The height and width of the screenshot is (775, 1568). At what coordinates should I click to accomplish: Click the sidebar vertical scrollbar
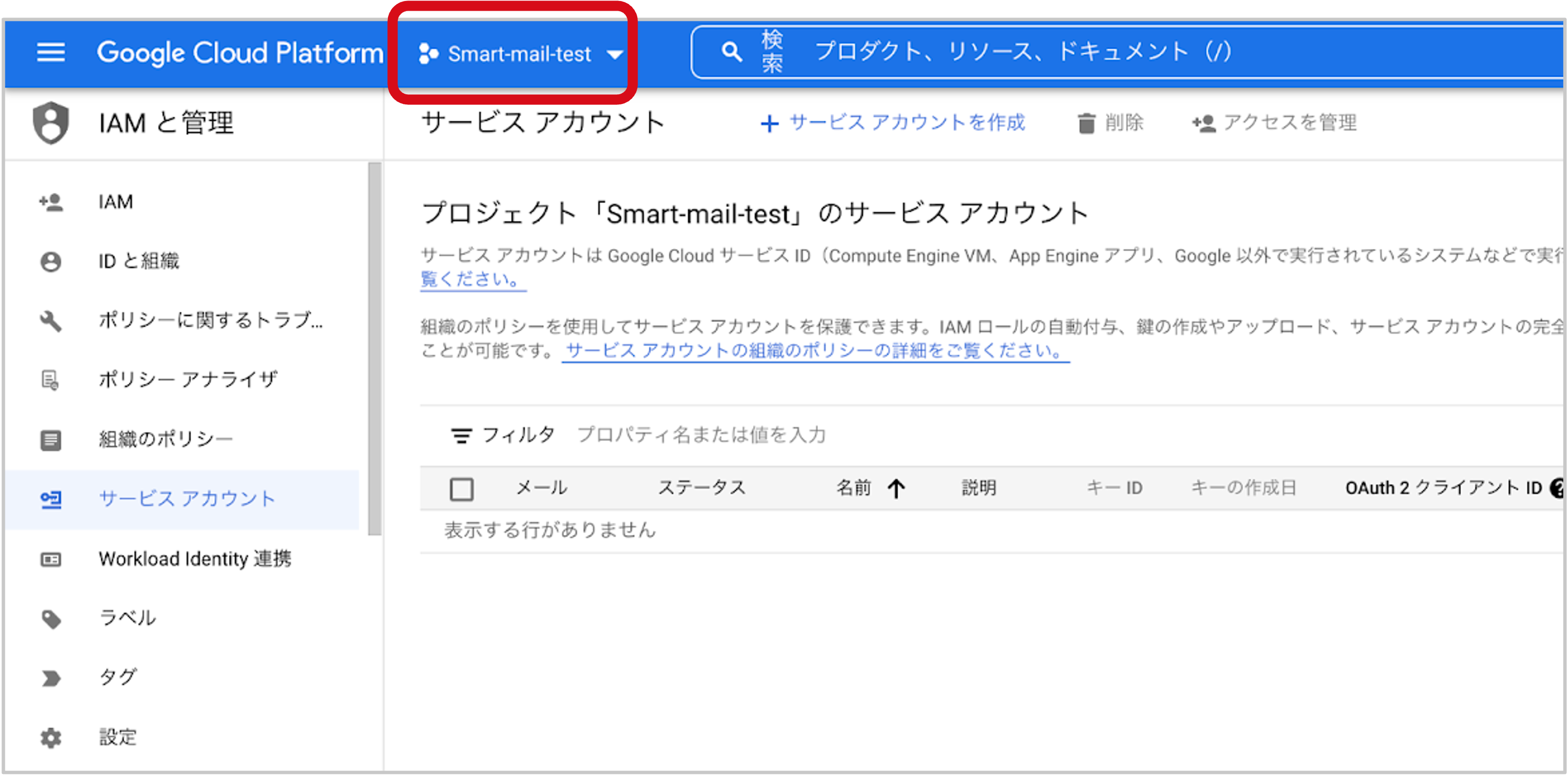click(x=374, y=349)
